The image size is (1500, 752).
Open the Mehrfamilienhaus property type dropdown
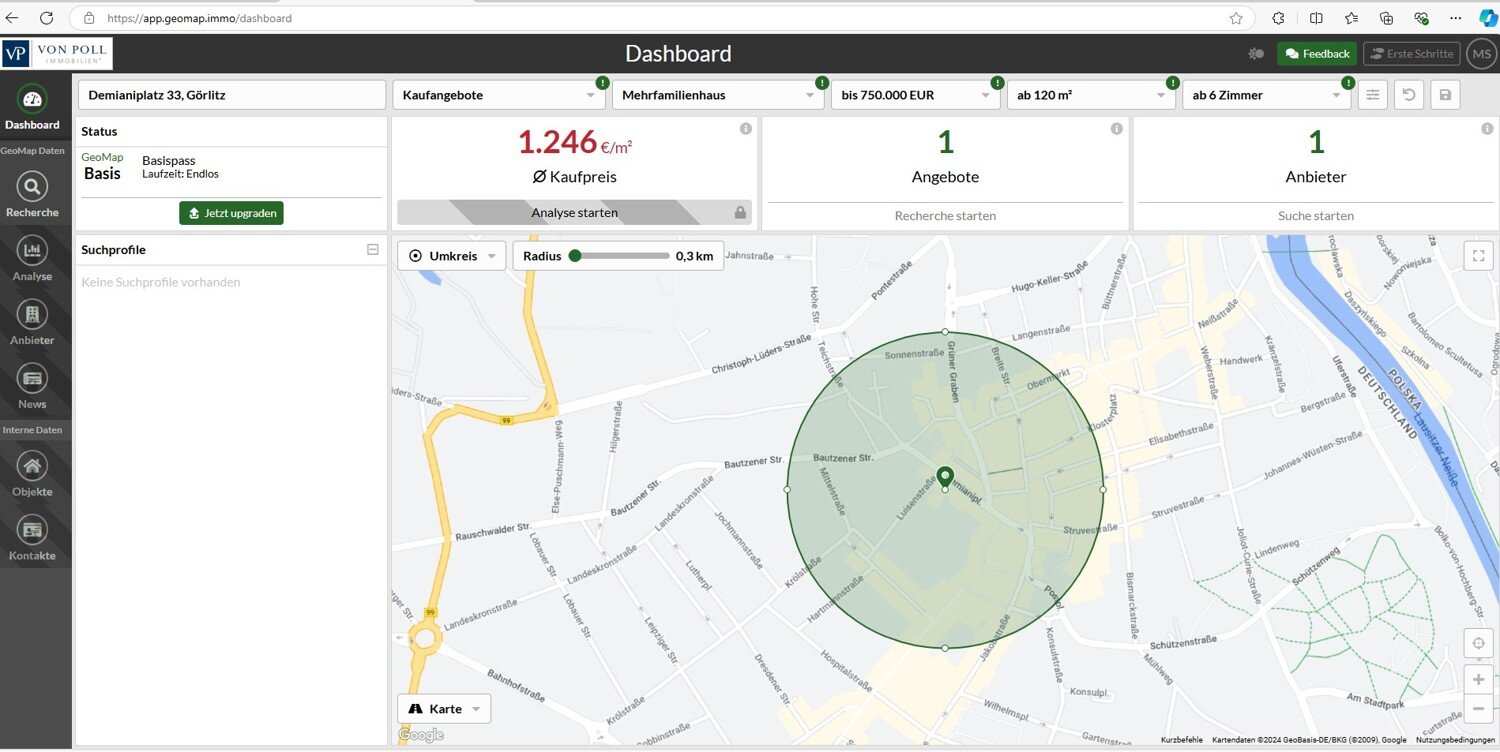tap(718, 95)
